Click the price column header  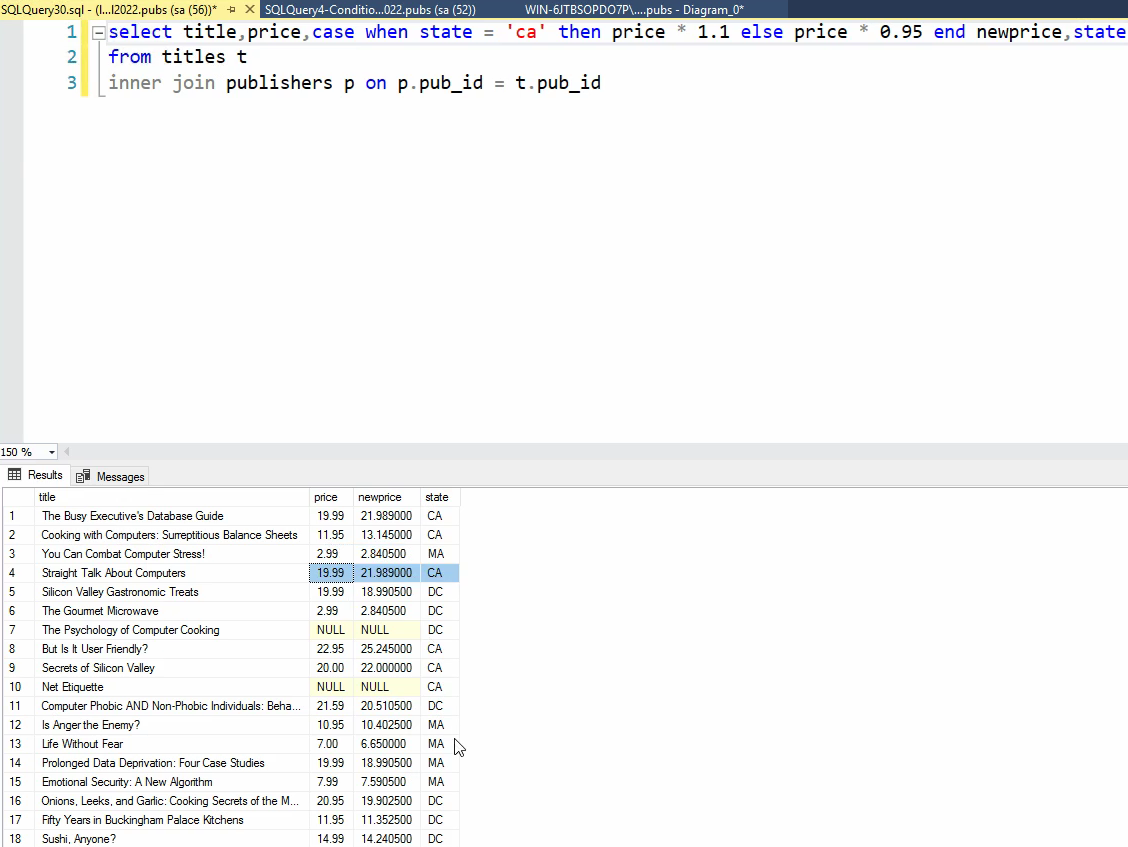point(331,497)
